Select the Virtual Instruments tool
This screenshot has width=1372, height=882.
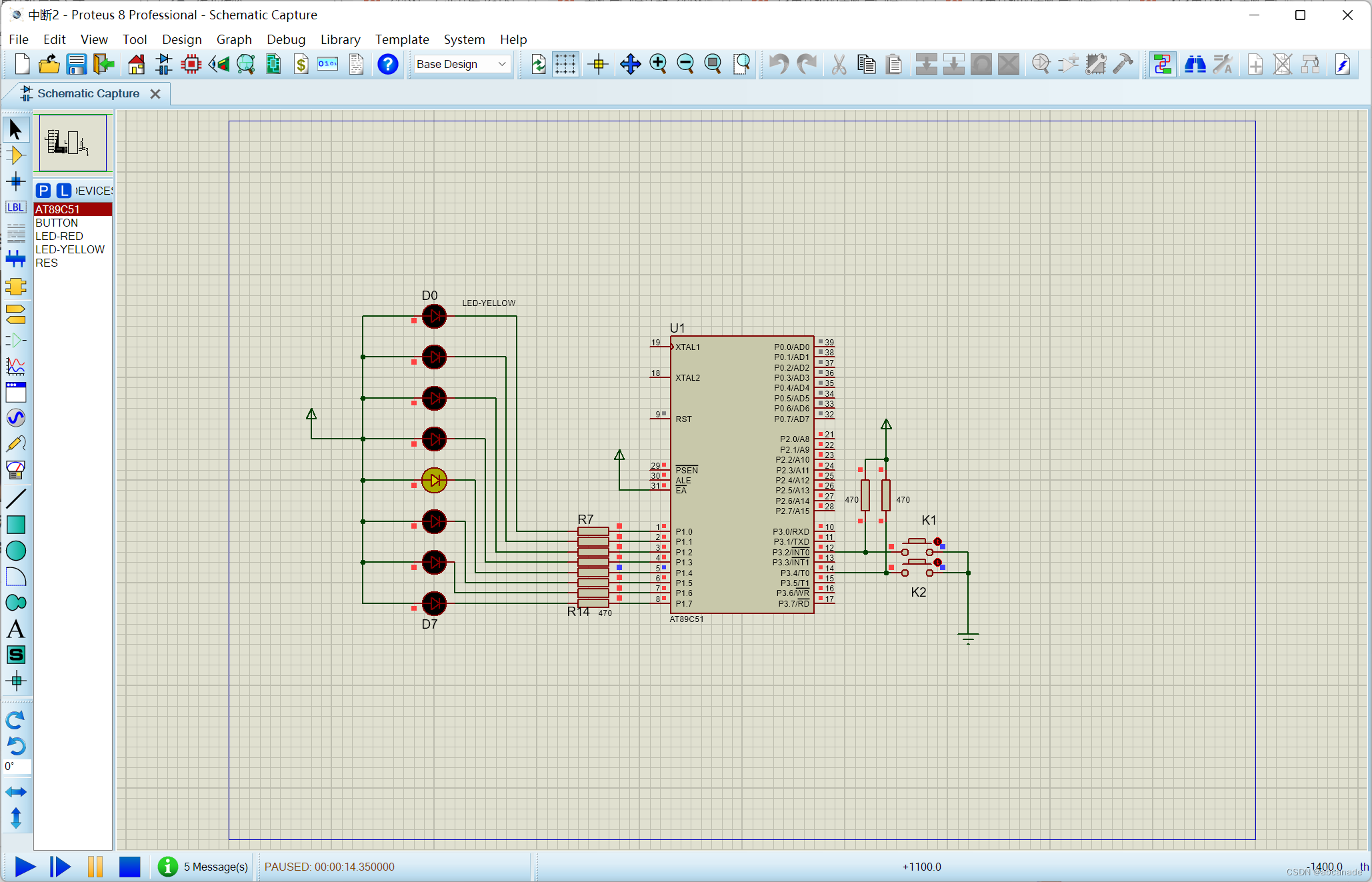click(x=16, y=470)
